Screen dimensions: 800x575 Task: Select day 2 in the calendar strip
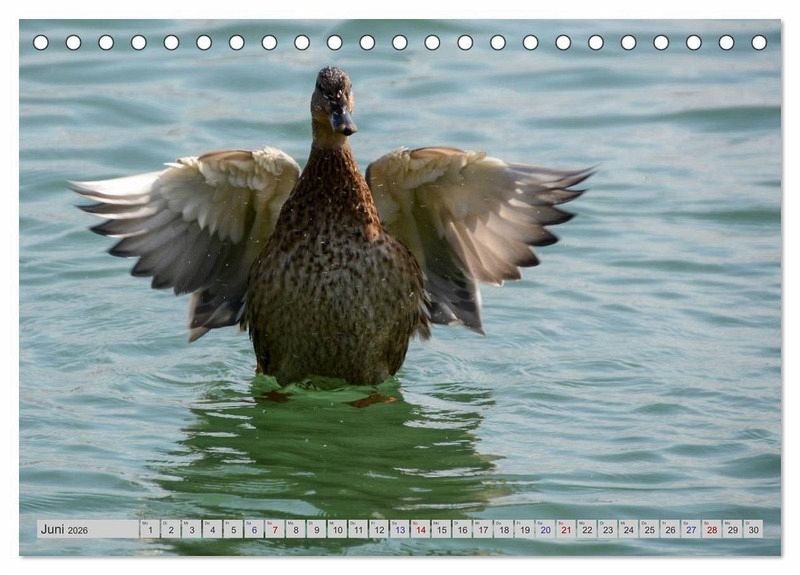click(171, 529)
